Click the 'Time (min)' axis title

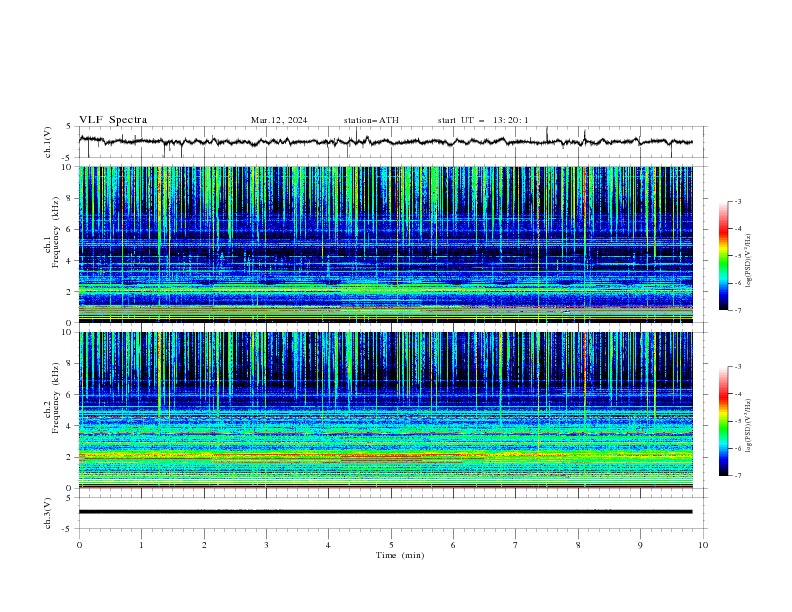click(400, 555)
